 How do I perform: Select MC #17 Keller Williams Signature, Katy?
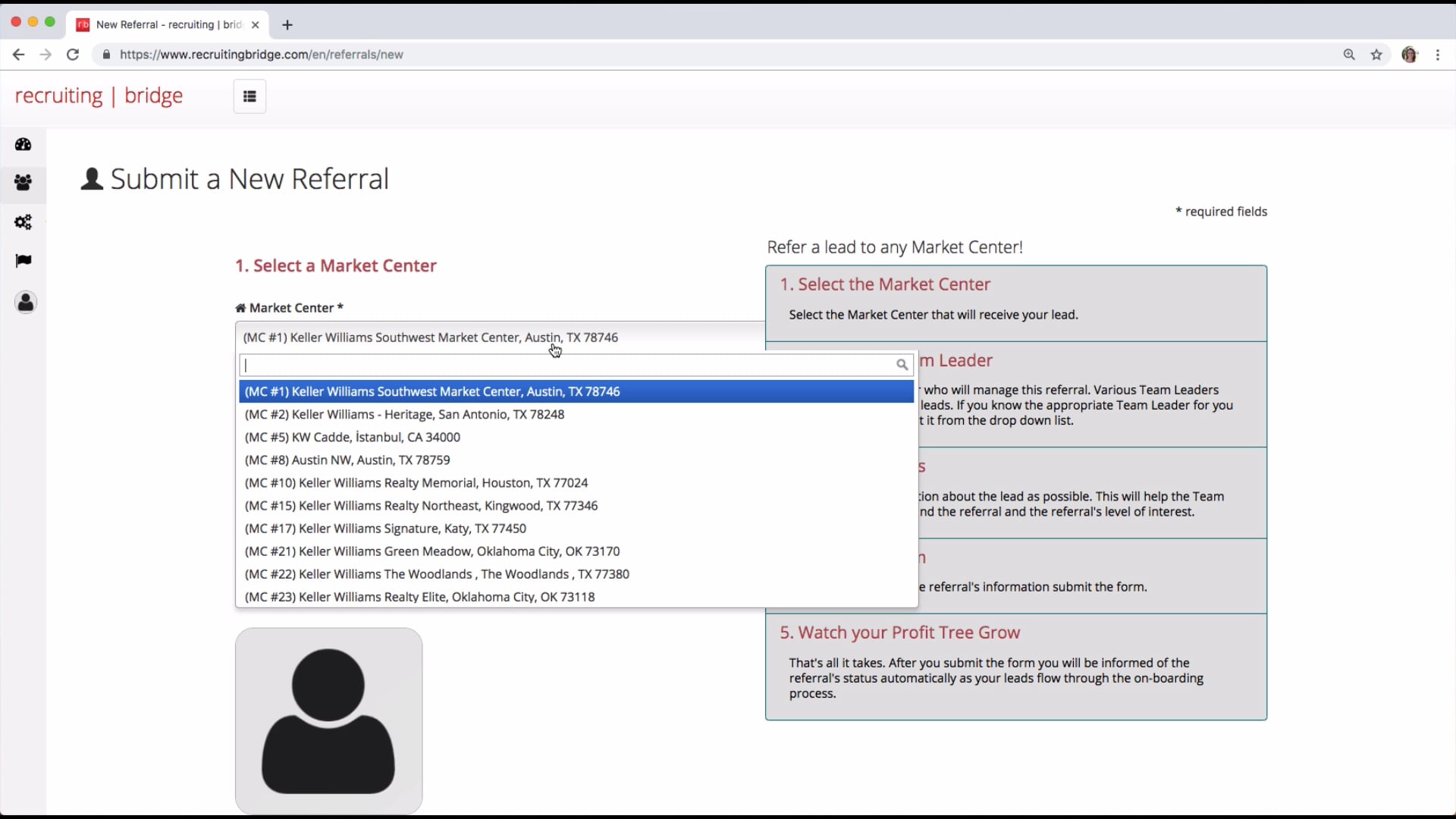point(385,529)
